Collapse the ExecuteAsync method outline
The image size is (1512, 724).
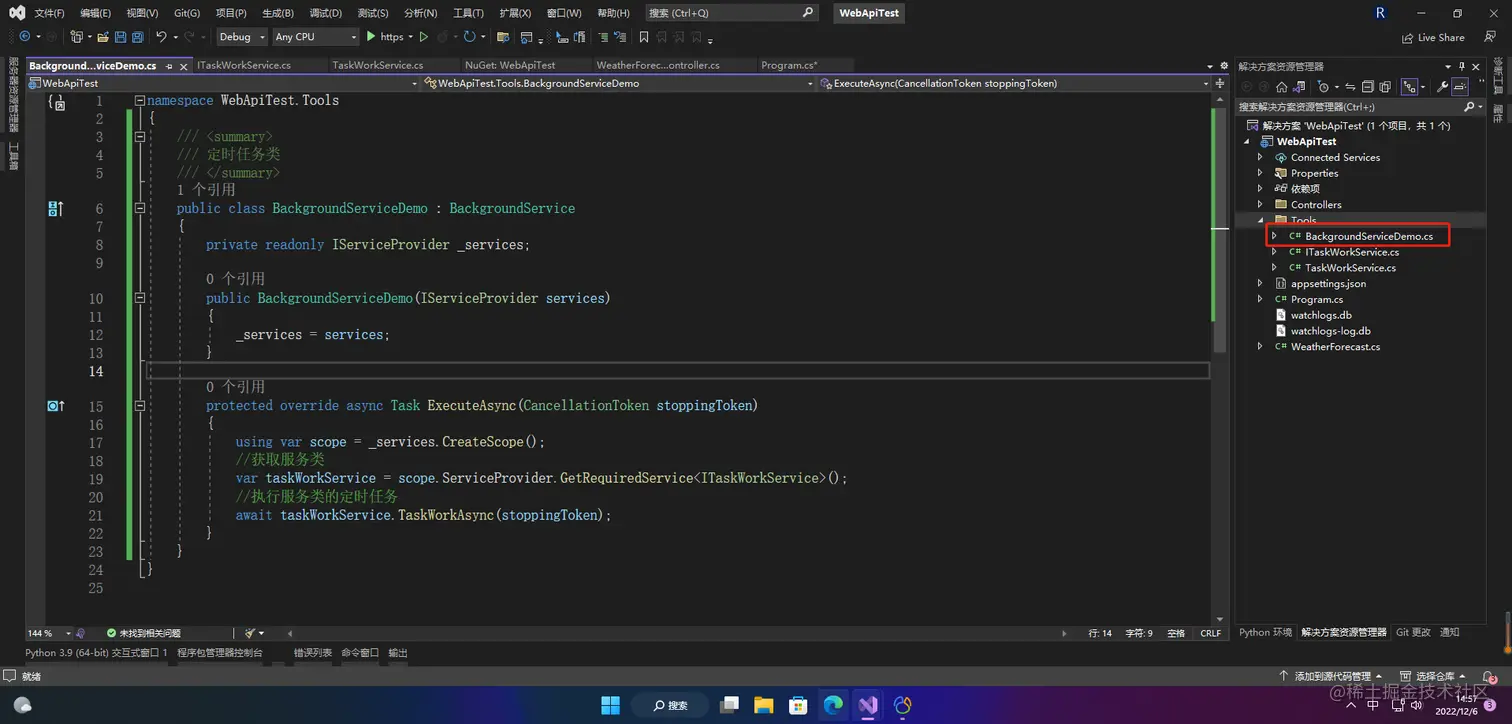pyautogui.click(x=139, y=406)
